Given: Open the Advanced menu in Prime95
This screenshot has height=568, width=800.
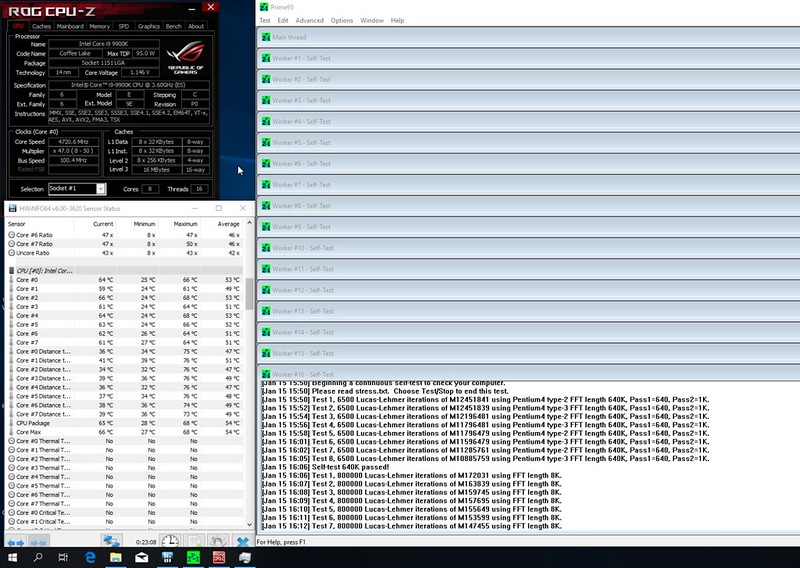Looking at the screenshot, I should 309,20.
